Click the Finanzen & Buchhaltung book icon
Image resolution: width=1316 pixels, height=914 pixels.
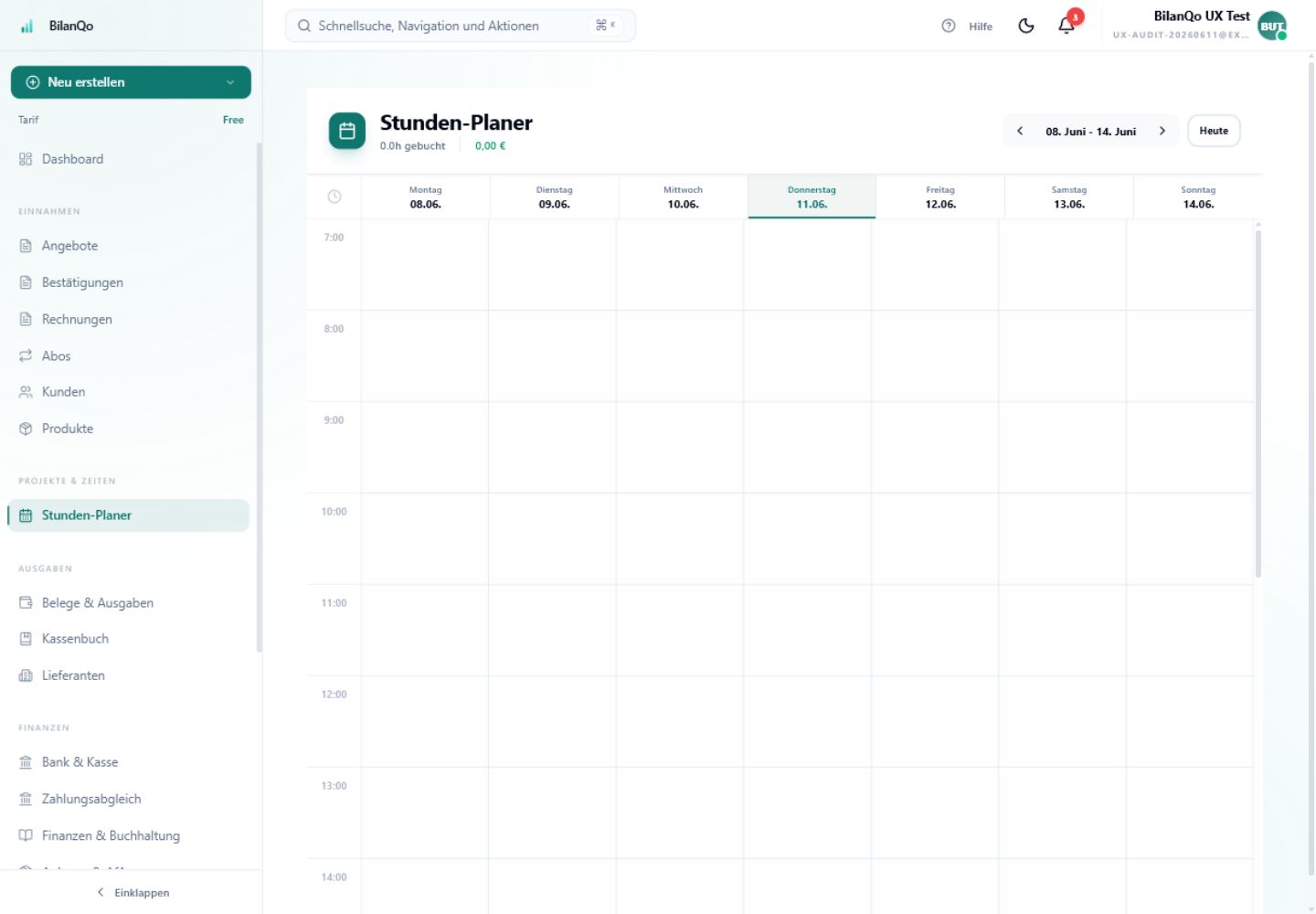coord(26,835)
